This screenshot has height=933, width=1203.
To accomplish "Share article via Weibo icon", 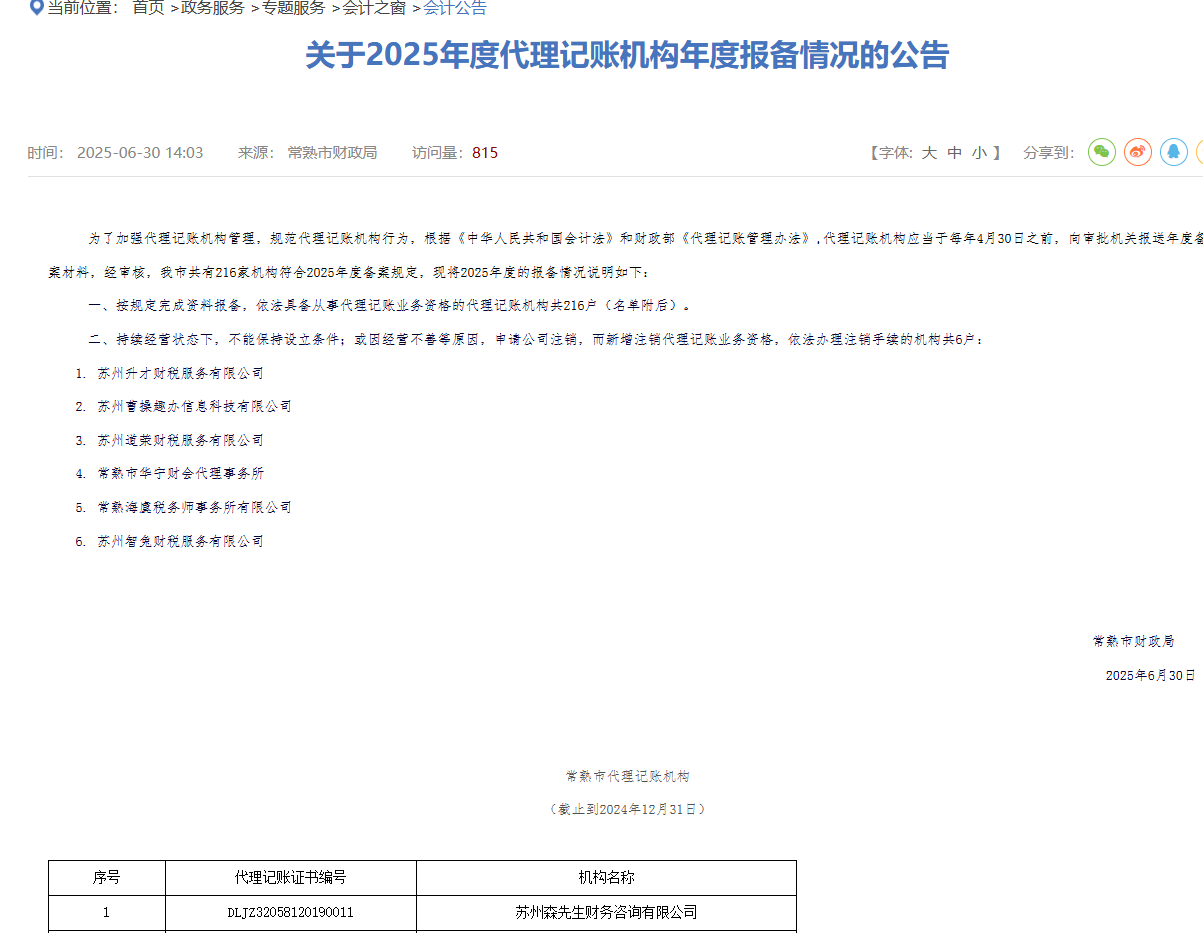I will coord(1138,152).
